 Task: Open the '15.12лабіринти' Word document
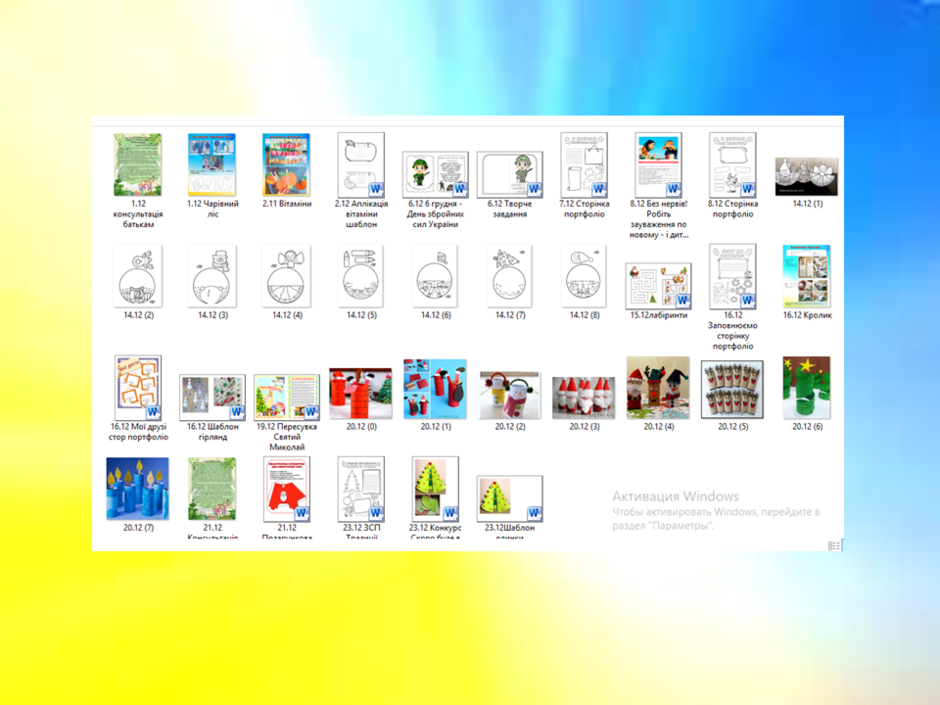click(x=658, y=285)
